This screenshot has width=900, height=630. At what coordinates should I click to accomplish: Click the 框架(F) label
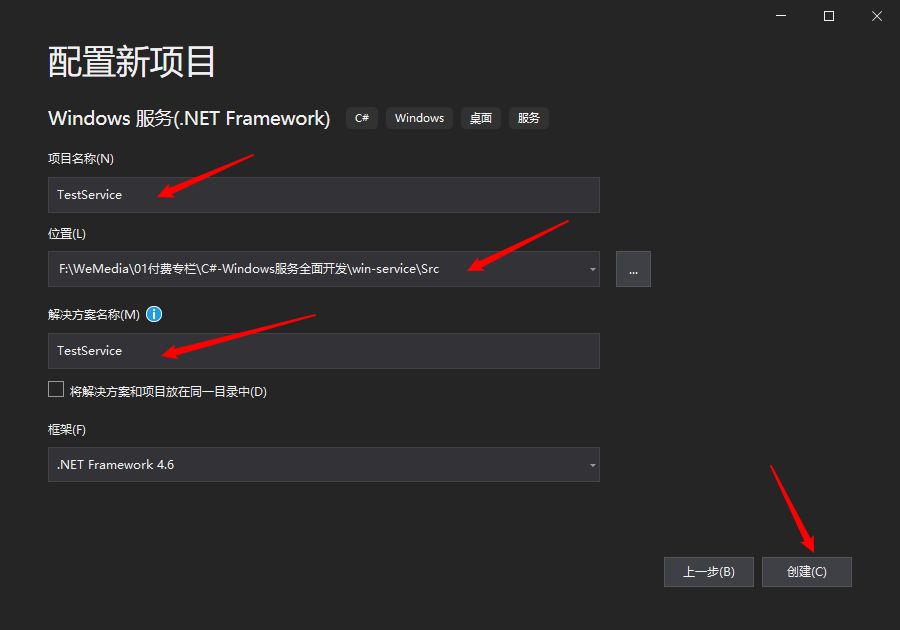(67, 430)
